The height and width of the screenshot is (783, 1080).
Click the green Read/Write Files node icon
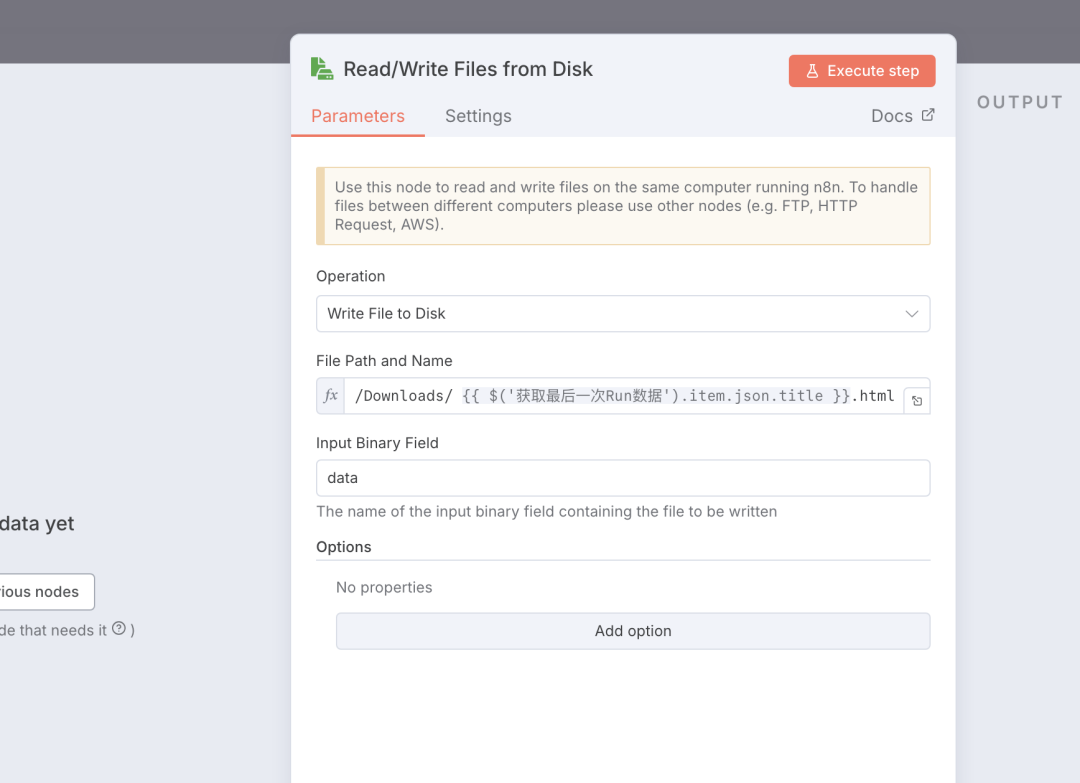click(x=320, y=68)
